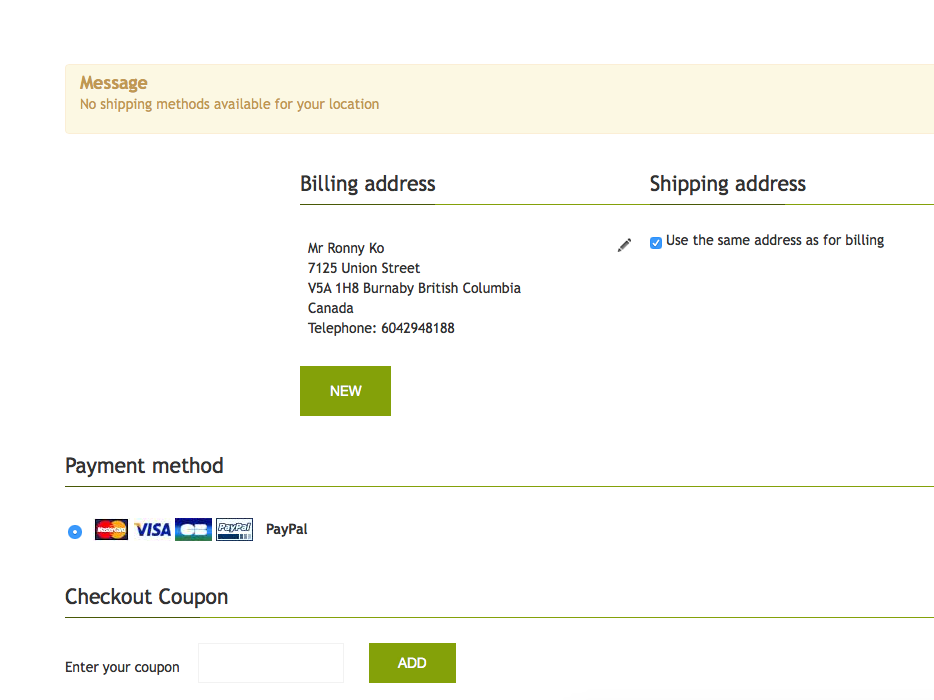Click the 'Use the same address' label text
Image resolution: width=934 pixels, height=700 pixels.
[775, 240]
